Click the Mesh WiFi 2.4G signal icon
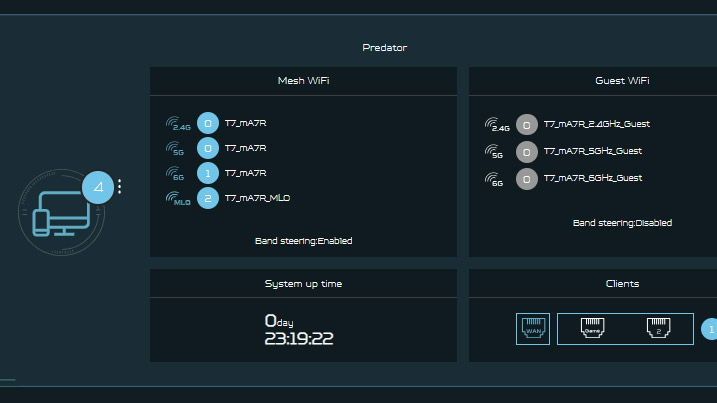 (x=177, y=124)
